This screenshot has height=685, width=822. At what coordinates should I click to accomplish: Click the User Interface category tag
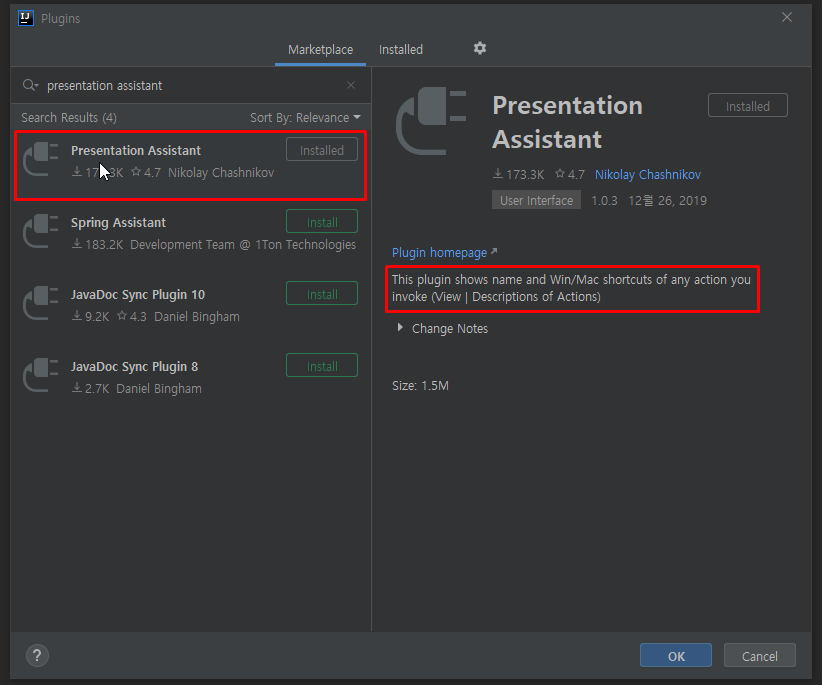pyautogui.click(x=536, y=200)
